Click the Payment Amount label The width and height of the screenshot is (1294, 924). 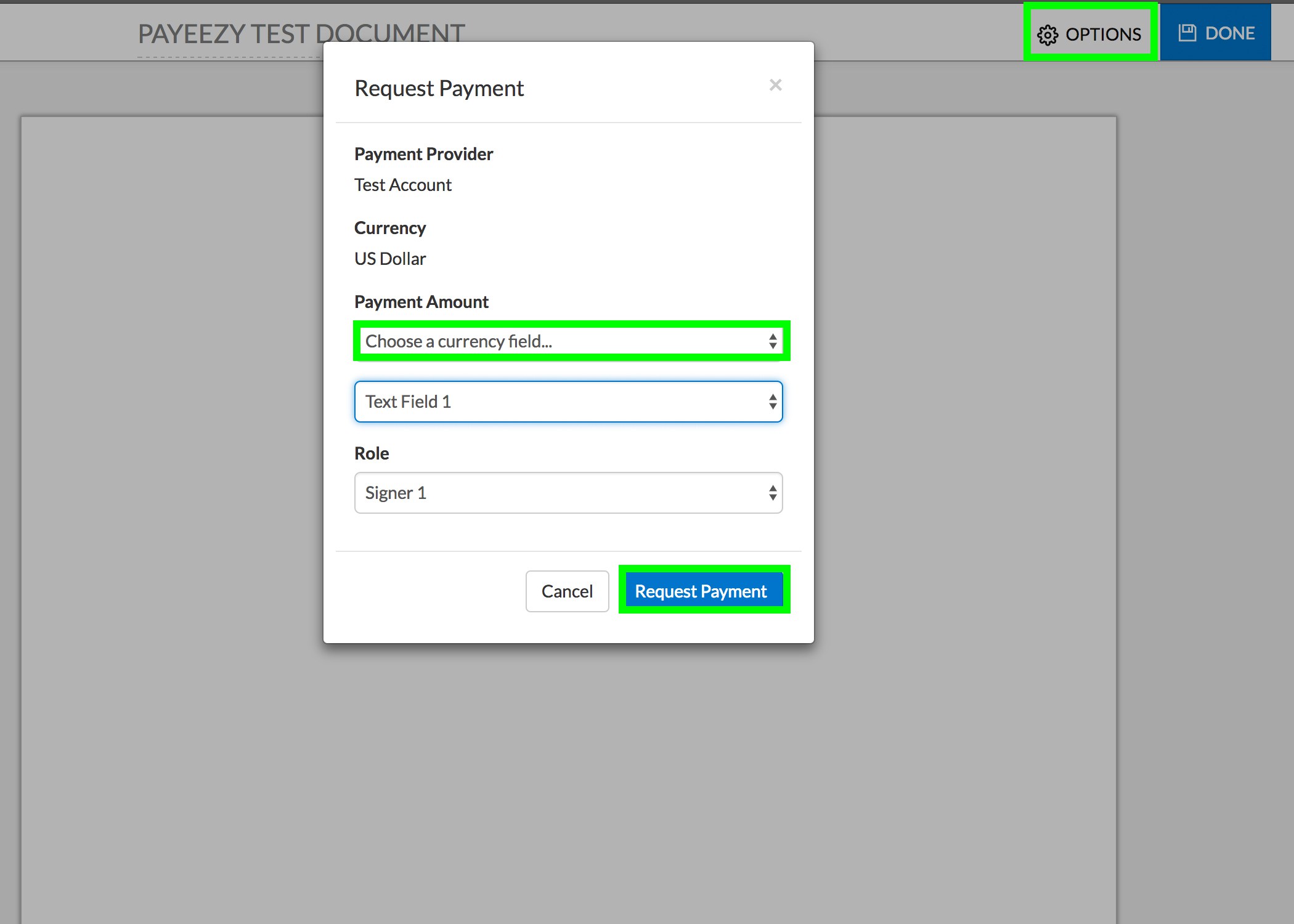421,302
